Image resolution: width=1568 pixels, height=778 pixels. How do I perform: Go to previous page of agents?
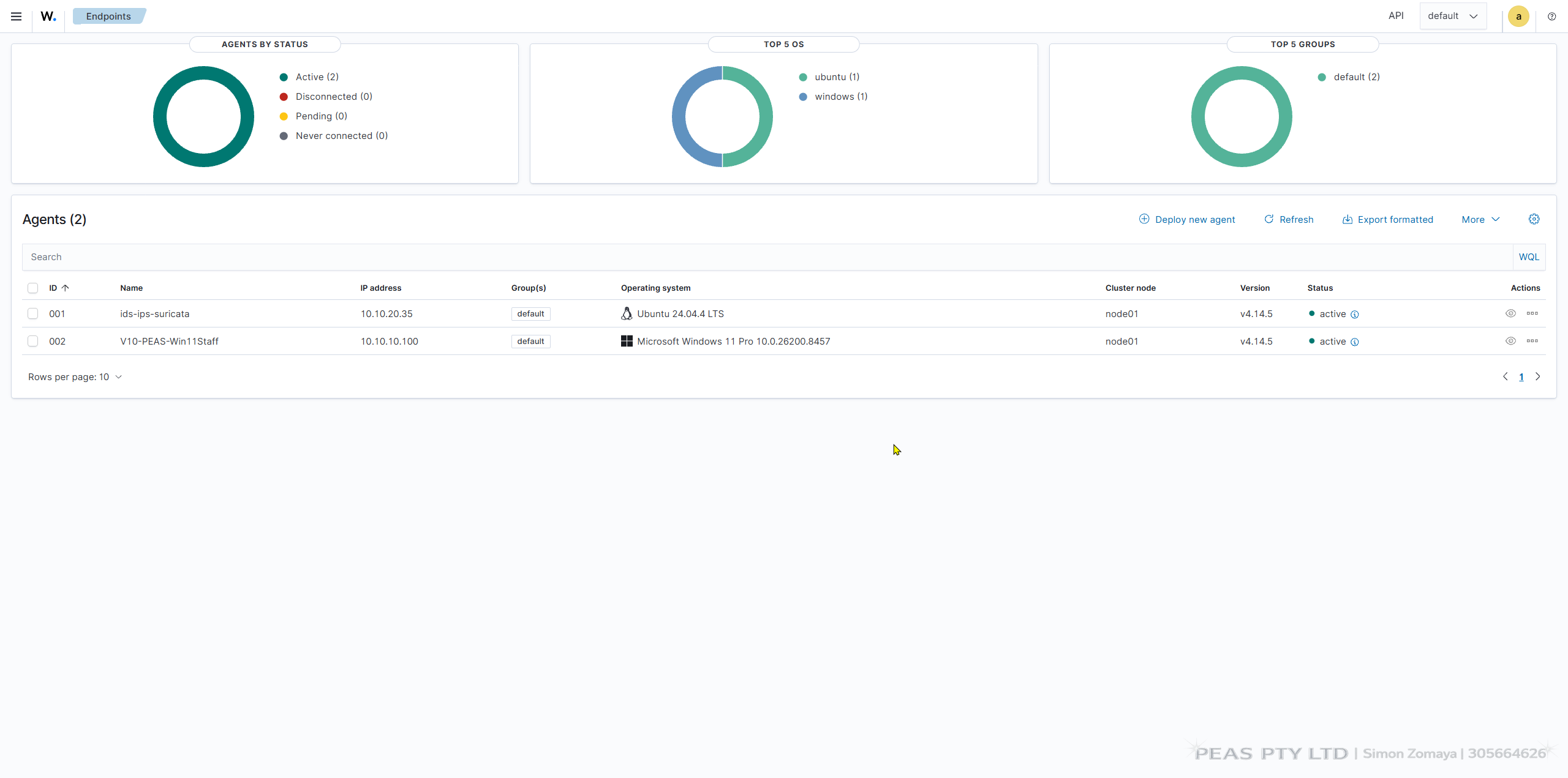1505,376
